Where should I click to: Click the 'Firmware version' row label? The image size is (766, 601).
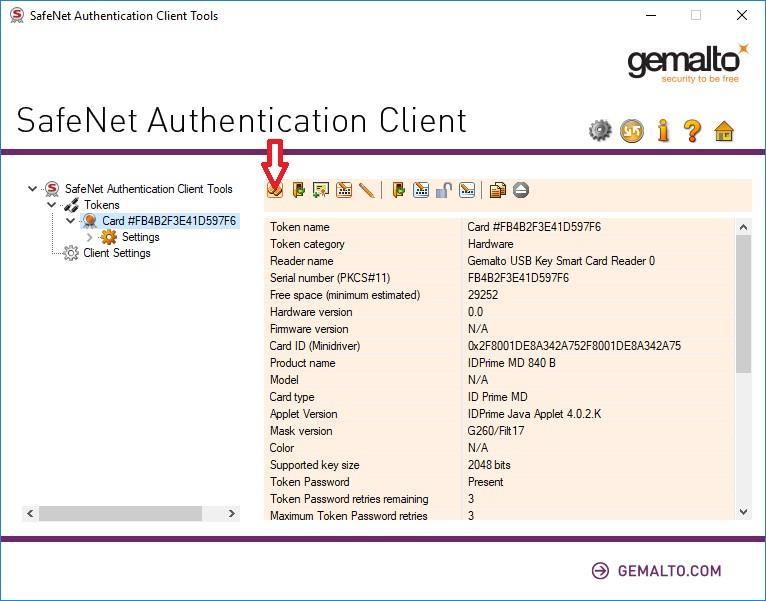[x=309, y=329]
